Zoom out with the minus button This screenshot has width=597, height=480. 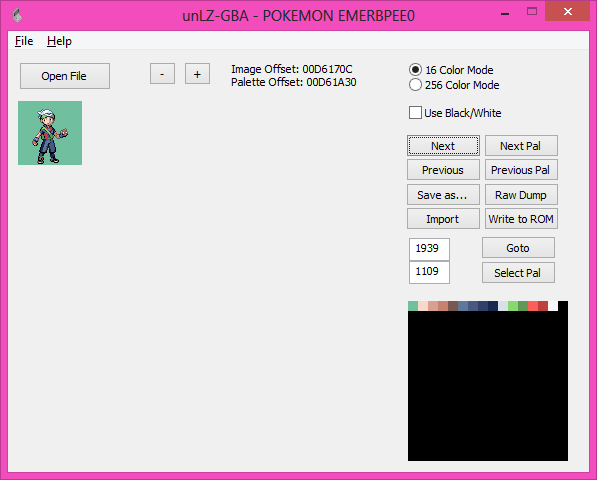[x=162, y=73]
